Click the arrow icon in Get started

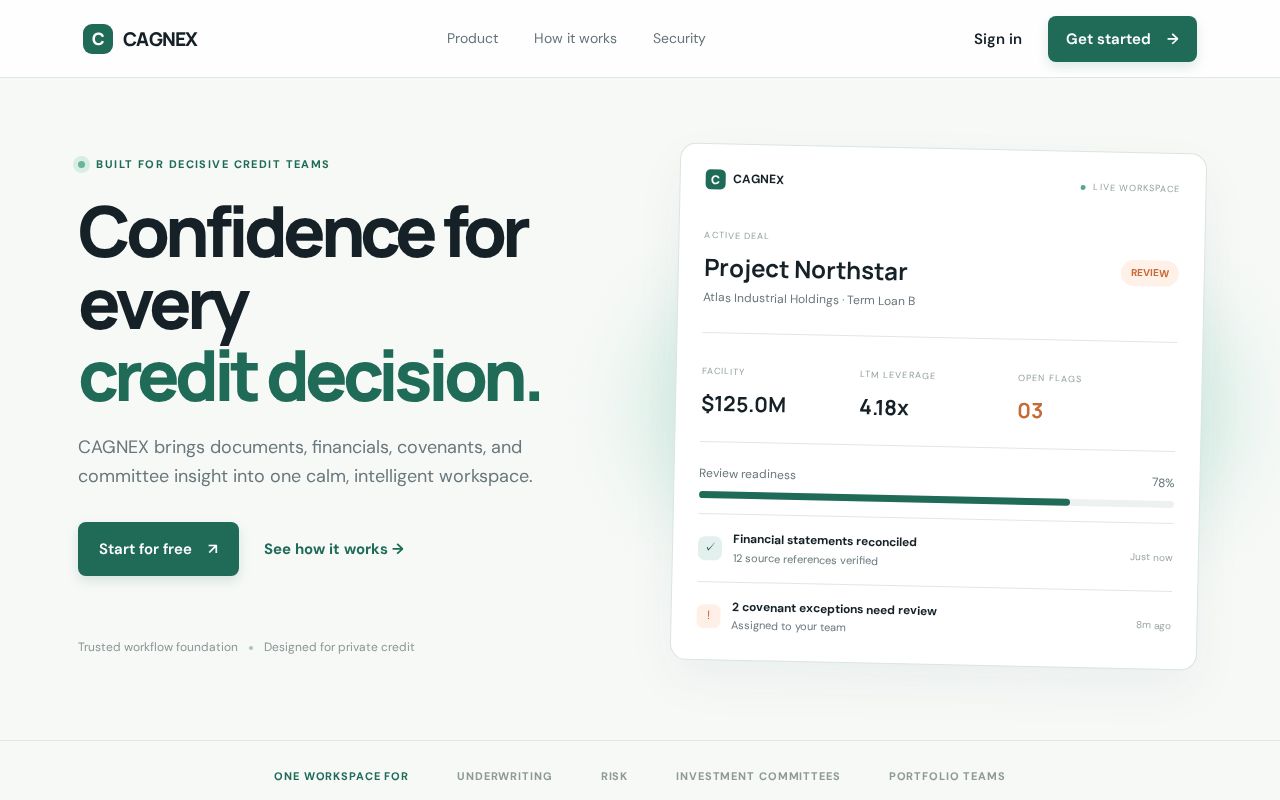tap(1173, 39)
